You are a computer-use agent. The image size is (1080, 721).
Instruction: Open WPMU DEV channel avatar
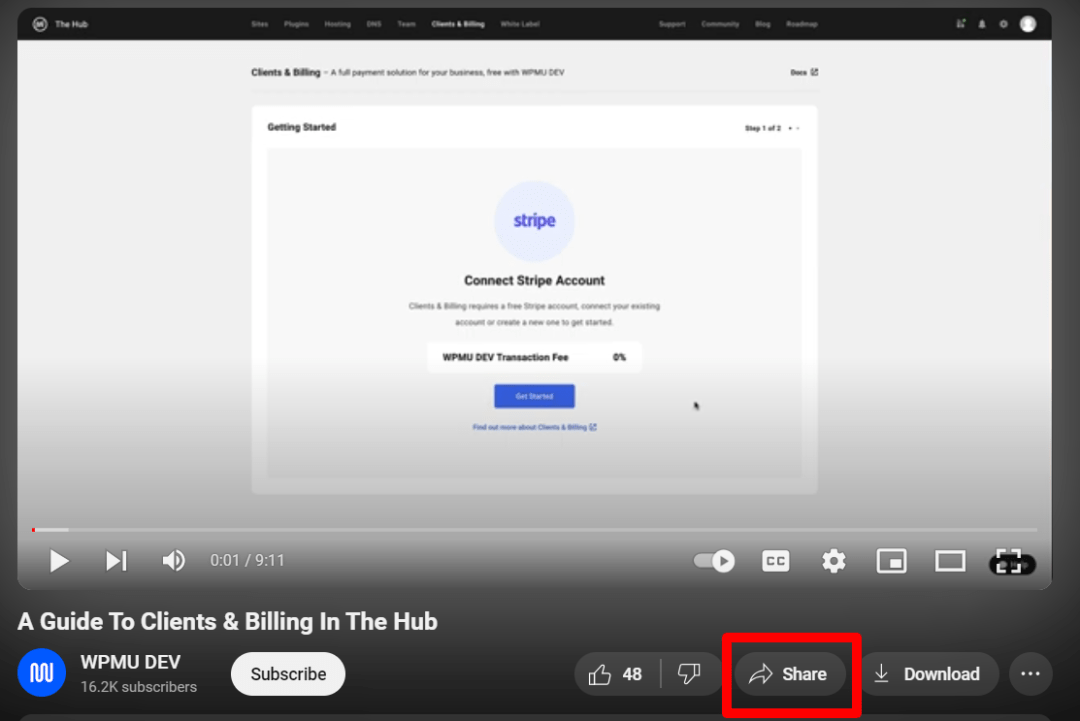[x=41, y=674]
